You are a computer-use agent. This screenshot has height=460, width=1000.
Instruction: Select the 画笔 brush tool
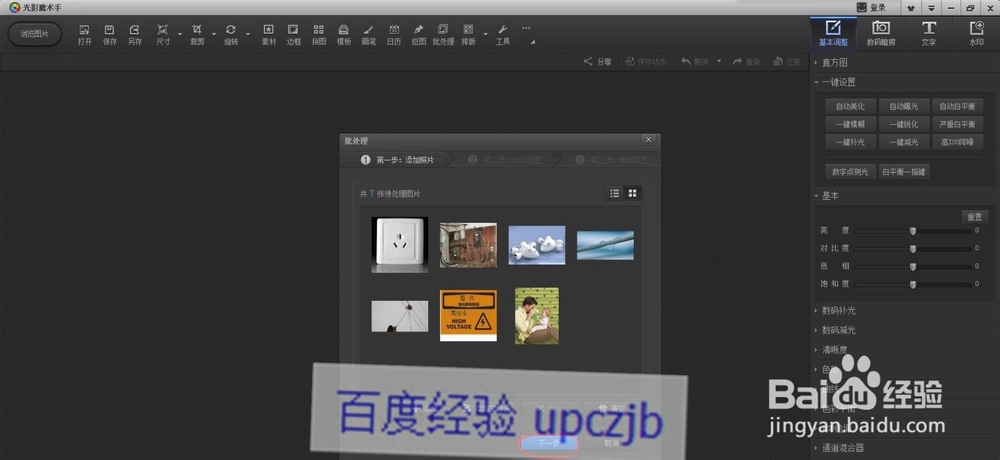pos(369,34)
